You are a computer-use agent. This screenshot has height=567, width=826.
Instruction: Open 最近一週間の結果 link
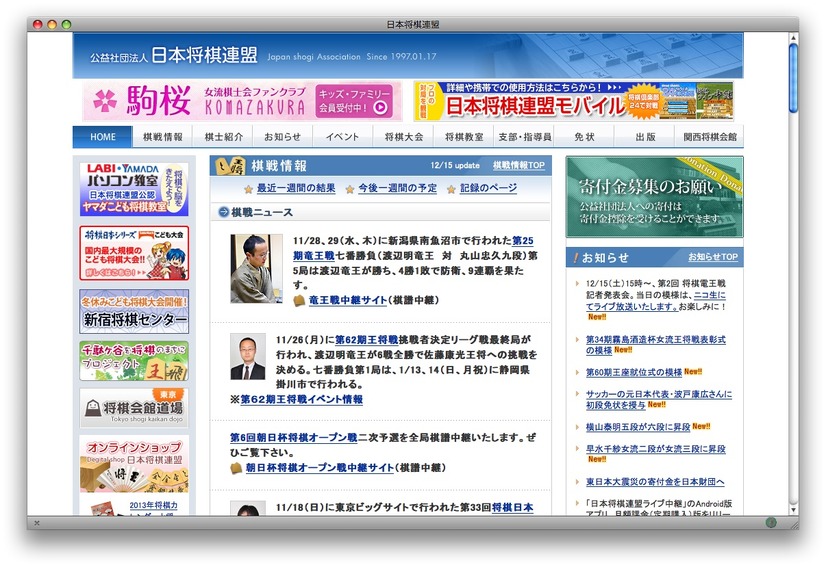pyautogui.click(x=296, y=188)
